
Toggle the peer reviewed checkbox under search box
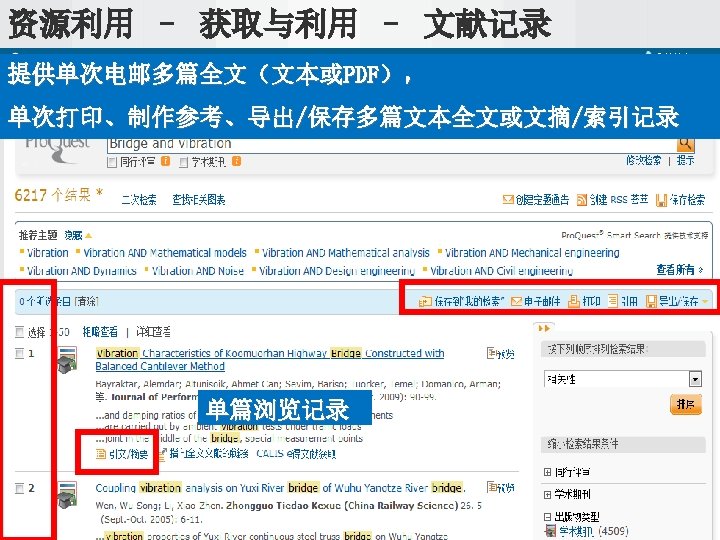tap(112, 162)
